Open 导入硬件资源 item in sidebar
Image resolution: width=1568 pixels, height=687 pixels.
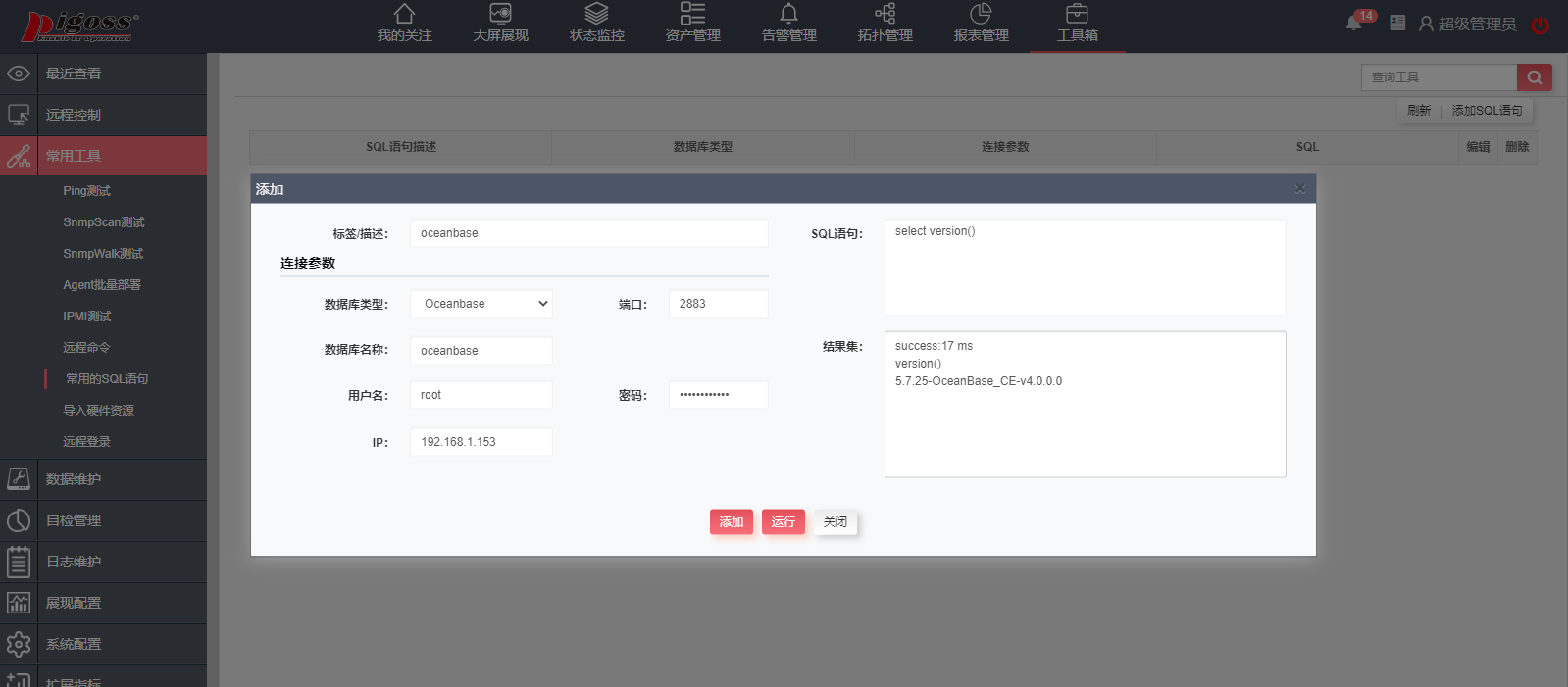tap(98, 411)
